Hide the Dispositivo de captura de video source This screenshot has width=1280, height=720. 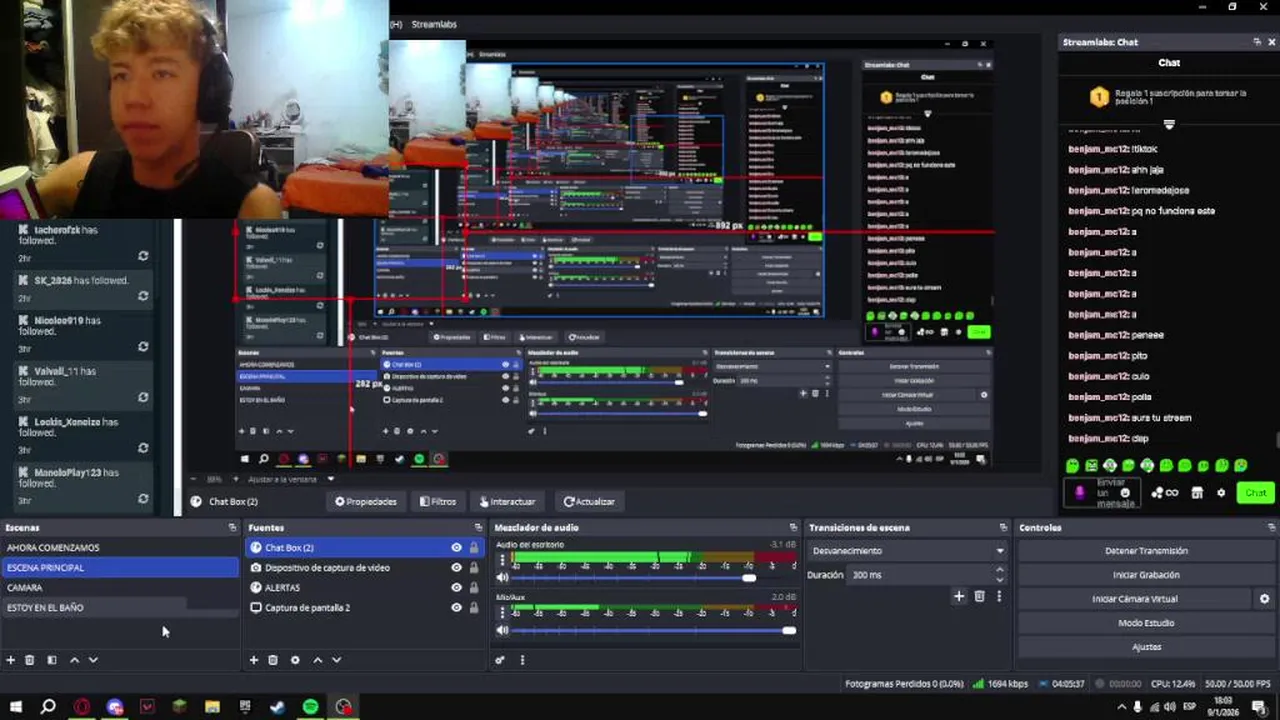pyautogui.click(x=456, y=568)
